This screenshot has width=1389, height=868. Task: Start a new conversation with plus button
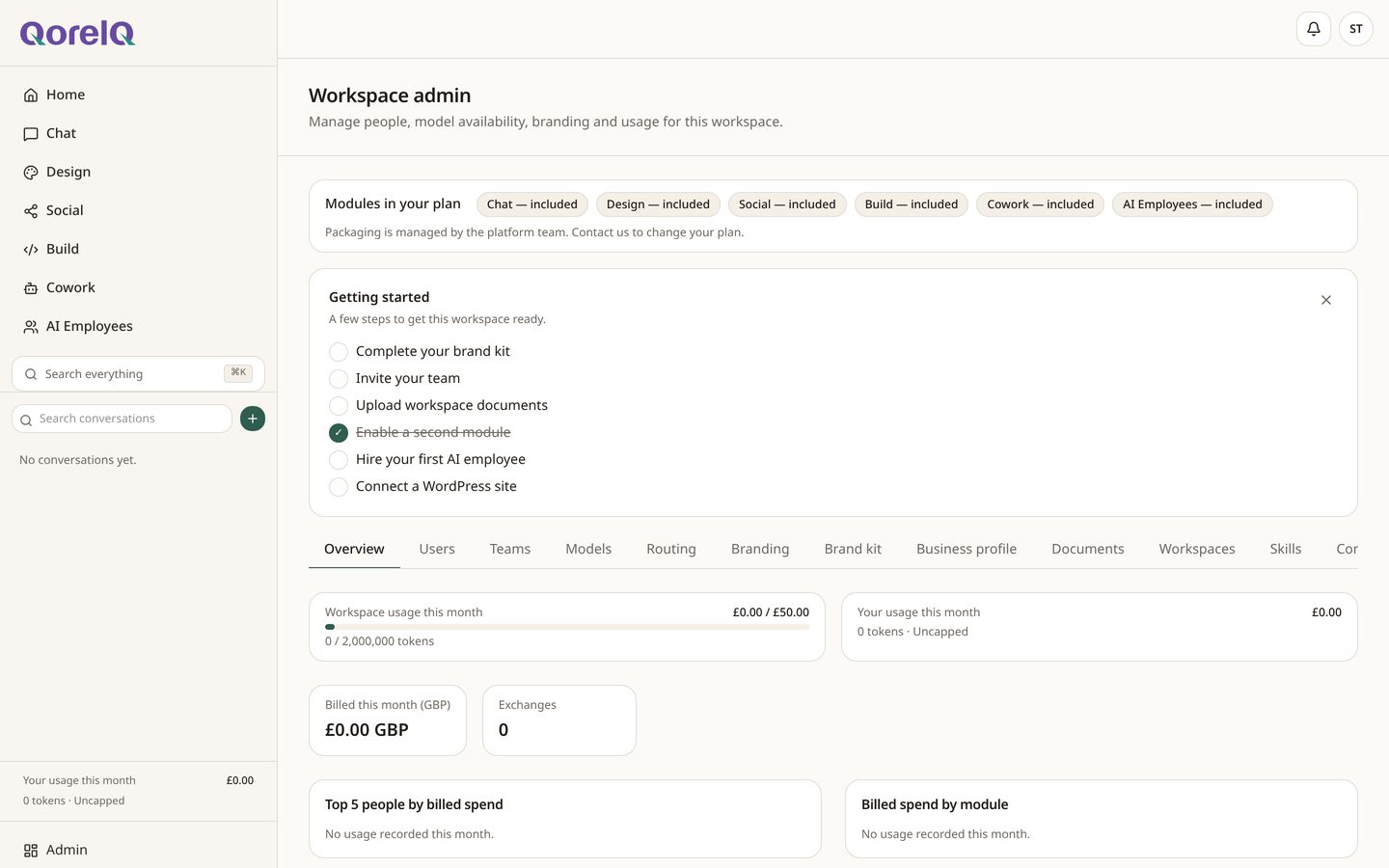tap(253, 419)
